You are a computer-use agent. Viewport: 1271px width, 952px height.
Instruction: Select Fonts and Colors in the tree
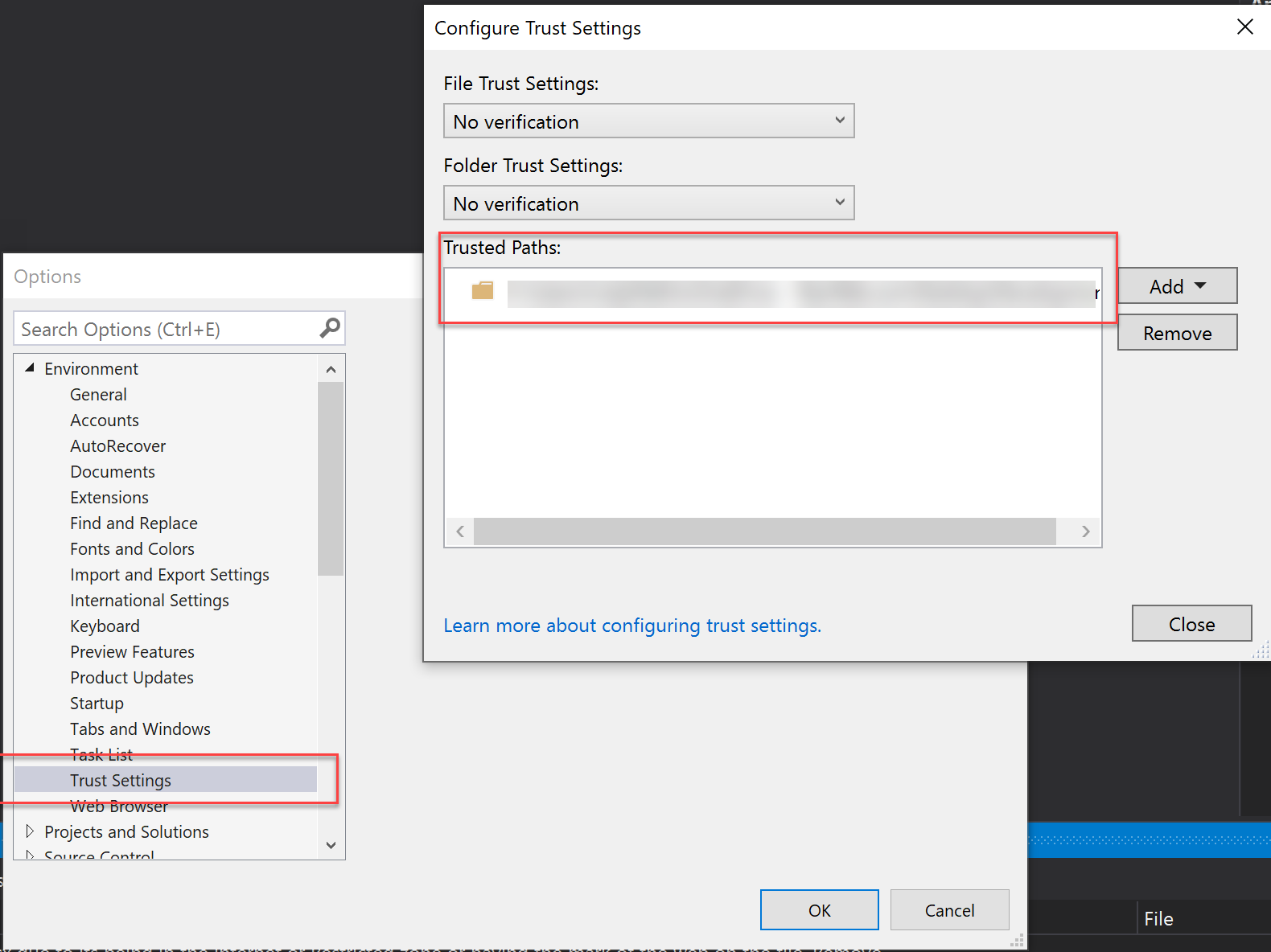pos(132,549)
